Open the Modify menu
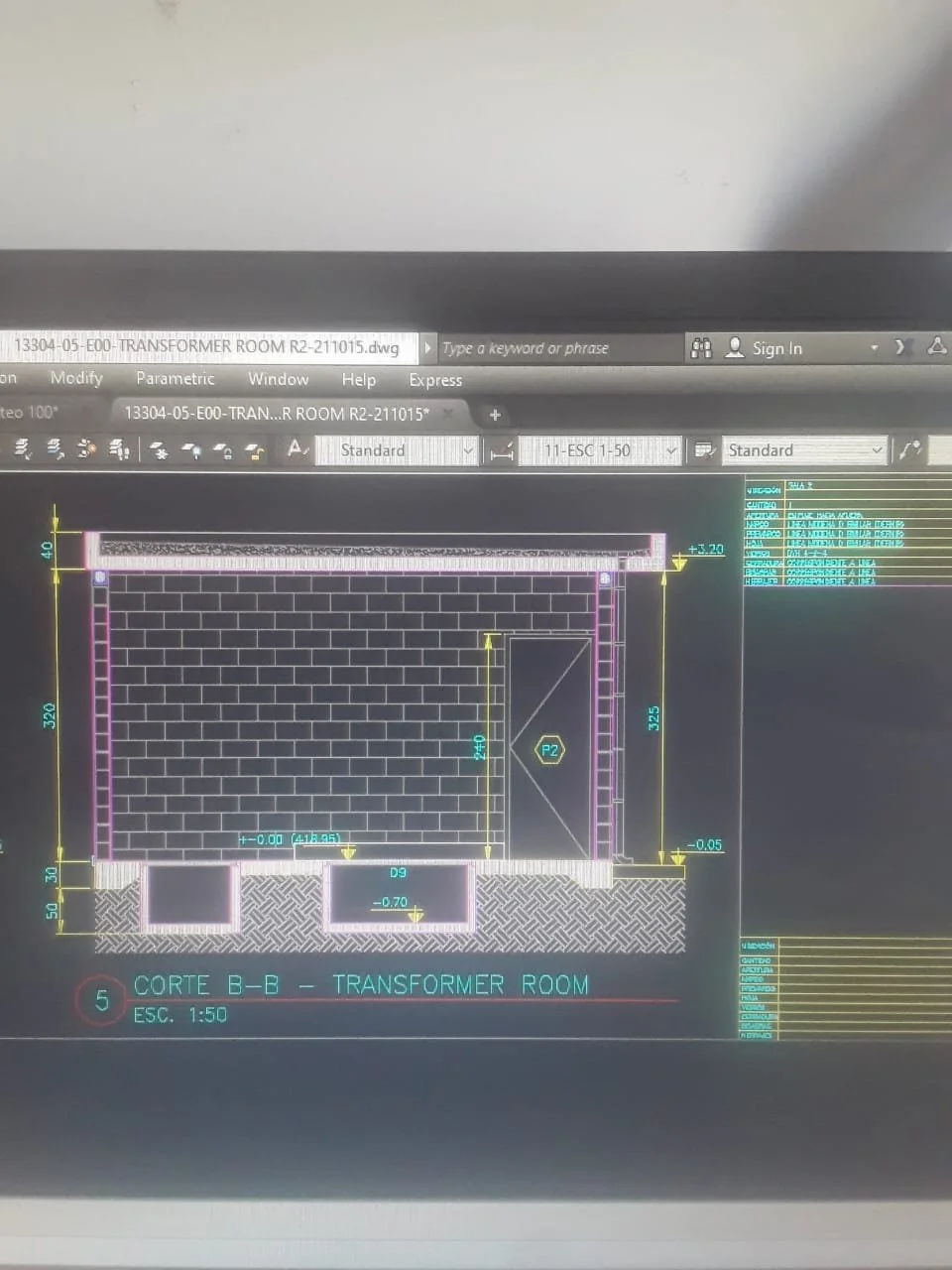The height and width of the screenshot is (1270, 952). click(76, 378)
